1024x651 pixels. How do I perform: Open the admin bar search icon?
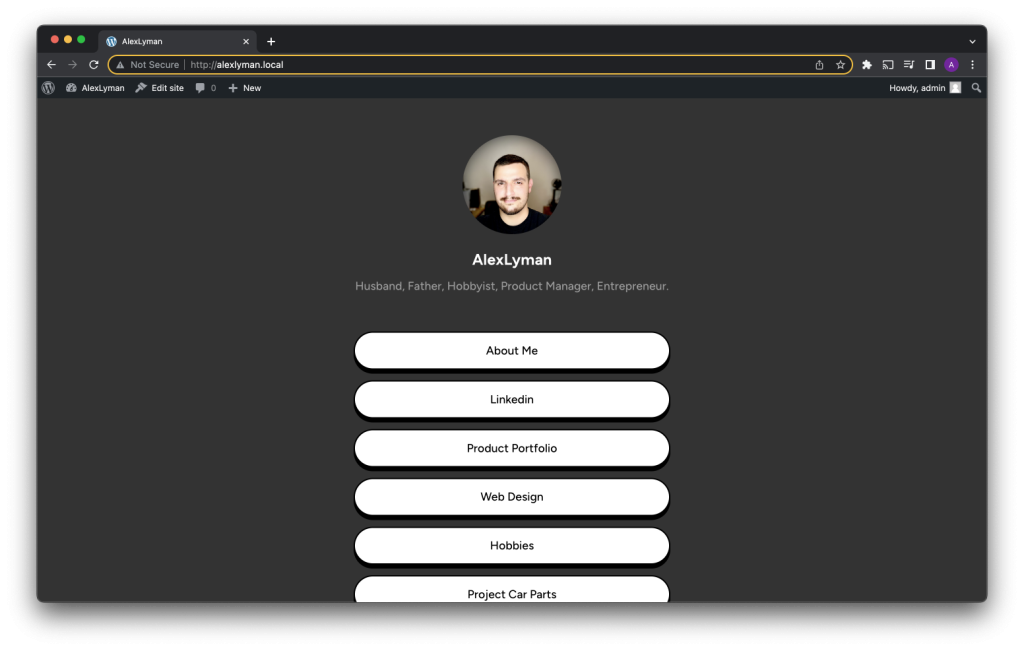(977, 88)
